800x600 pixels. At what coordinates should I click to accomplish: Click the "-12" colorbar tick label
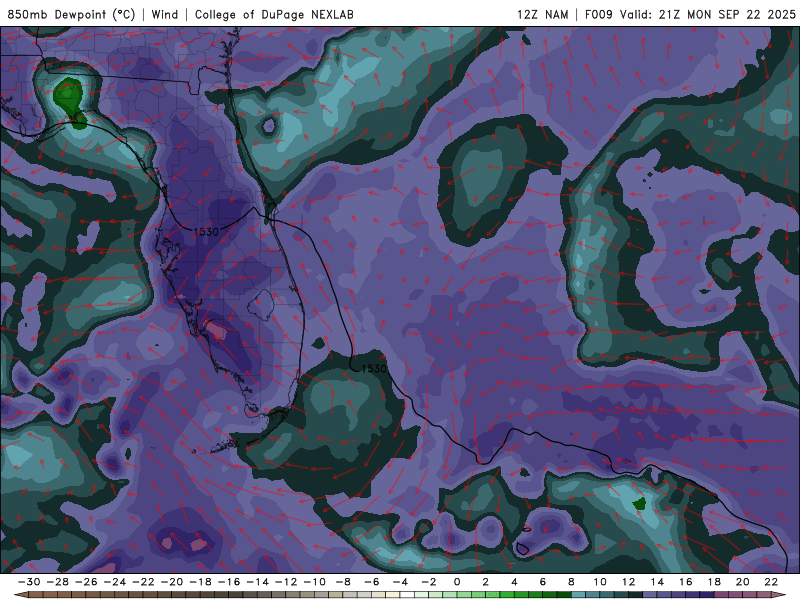[x=286, y=582]
